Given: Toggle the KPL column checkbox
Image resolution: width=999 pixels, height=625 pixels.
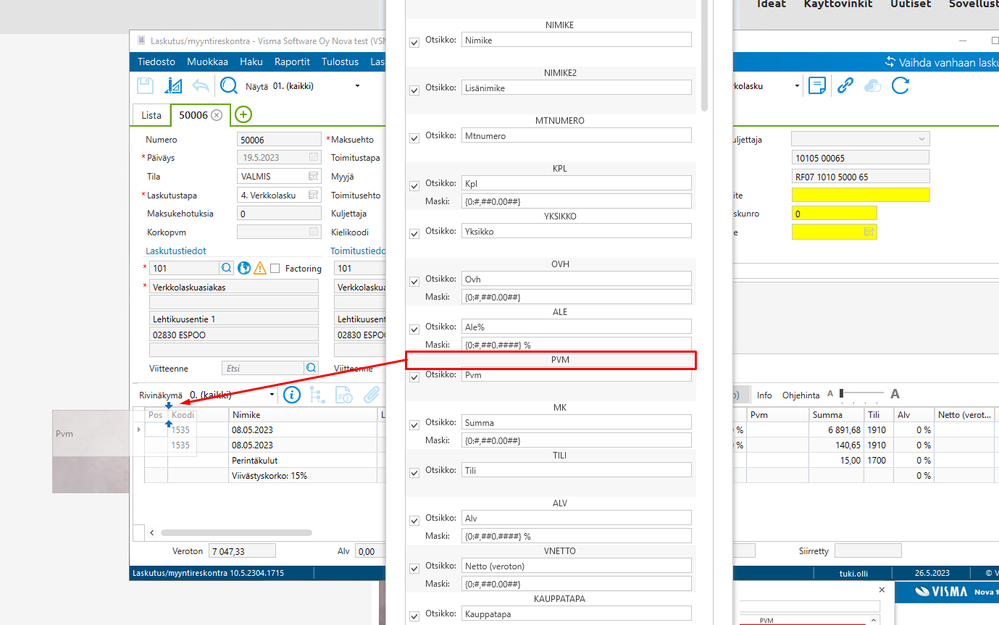Looking at the screenshot, I should pyautogui.click(x=414, y=185).
